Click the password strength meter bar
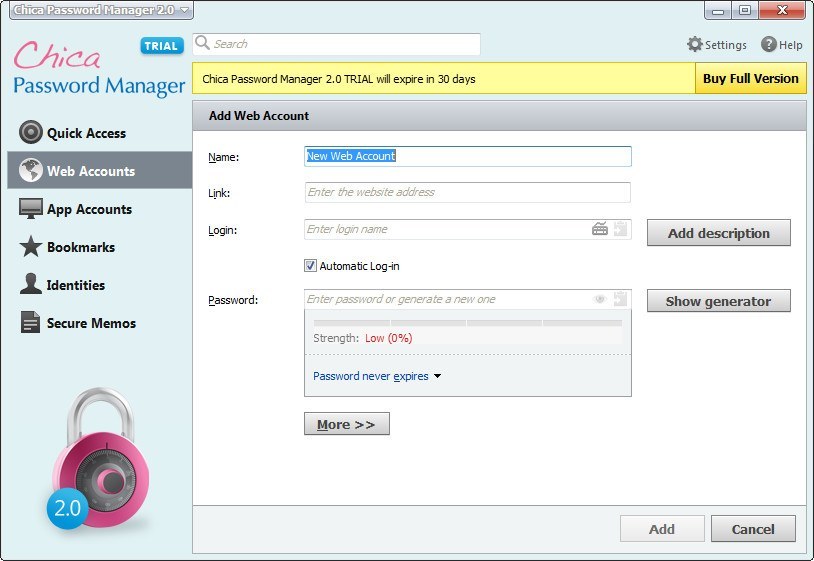This screenshot has height=561, width=814. click(468, 323)
